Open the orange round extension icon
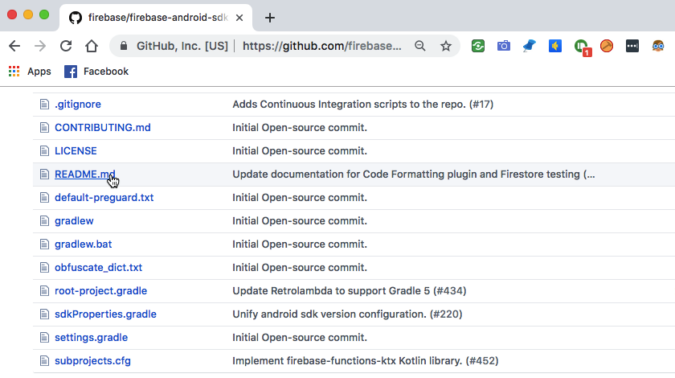Image resolution: width=675 pixels, height=378 pixels. coord(607,46)
